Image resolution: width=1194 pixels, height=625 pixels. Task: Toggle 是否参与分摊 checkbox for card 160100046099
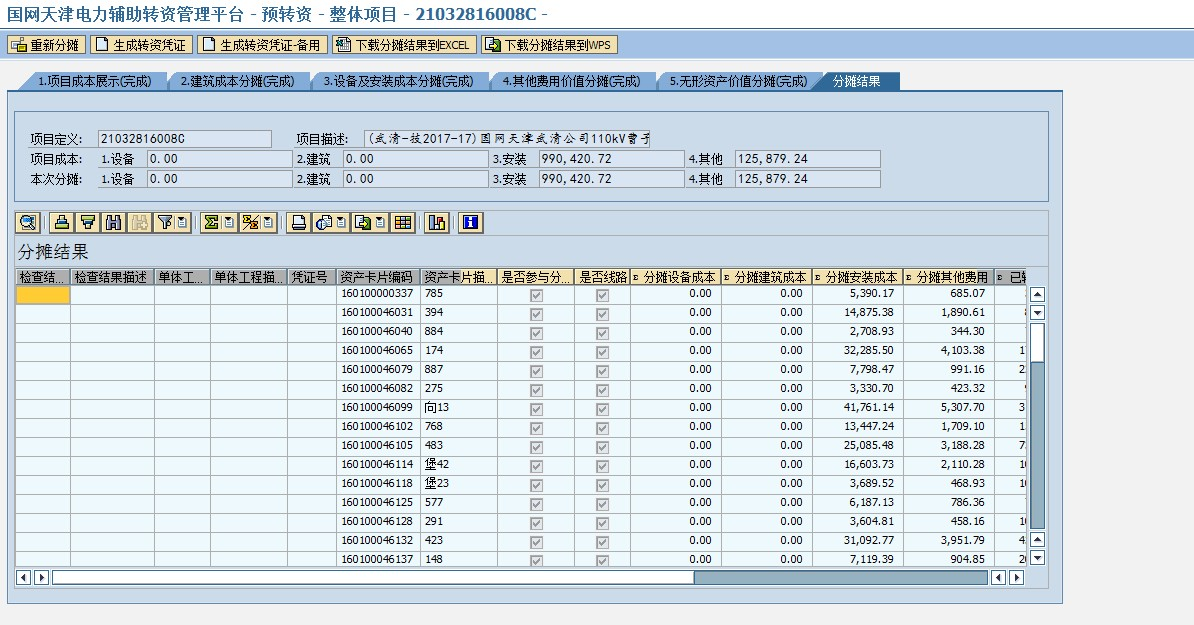(536, 410)
